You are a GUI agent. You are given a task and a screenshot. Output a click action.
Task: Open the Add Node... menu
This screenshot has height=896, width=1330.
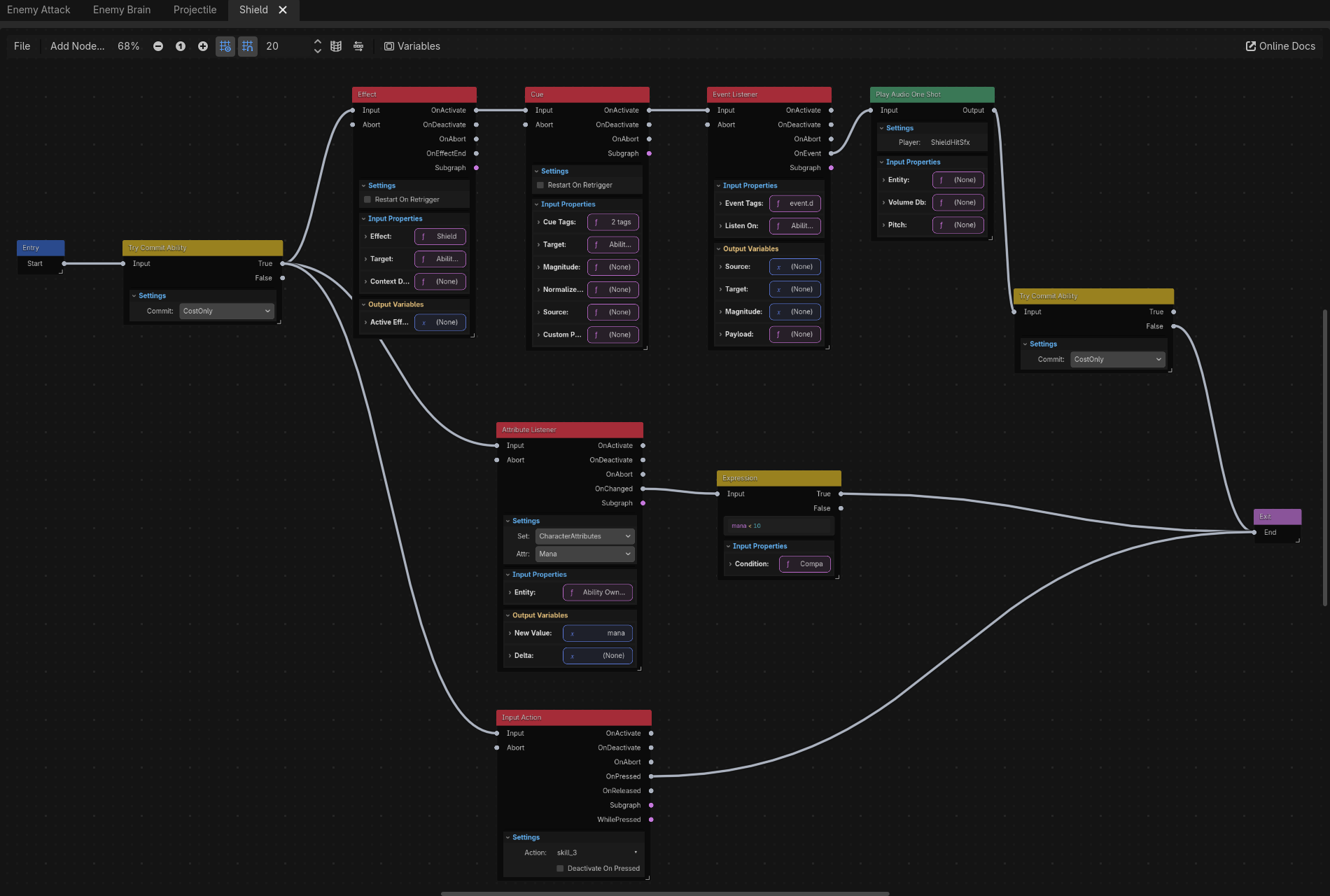click(77, 46)
